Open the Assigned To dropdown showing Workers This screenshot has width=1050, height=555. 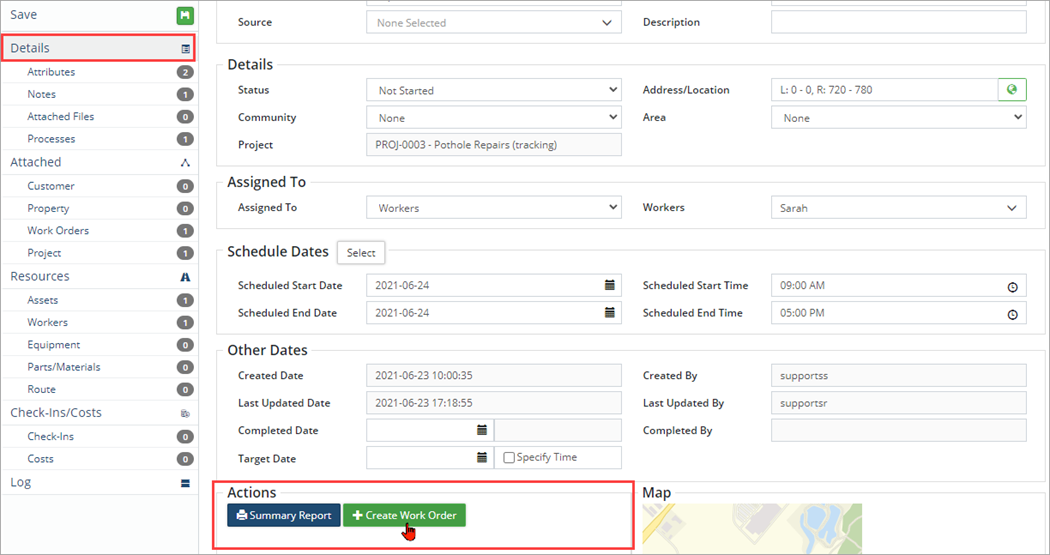[x=494, y=208]
